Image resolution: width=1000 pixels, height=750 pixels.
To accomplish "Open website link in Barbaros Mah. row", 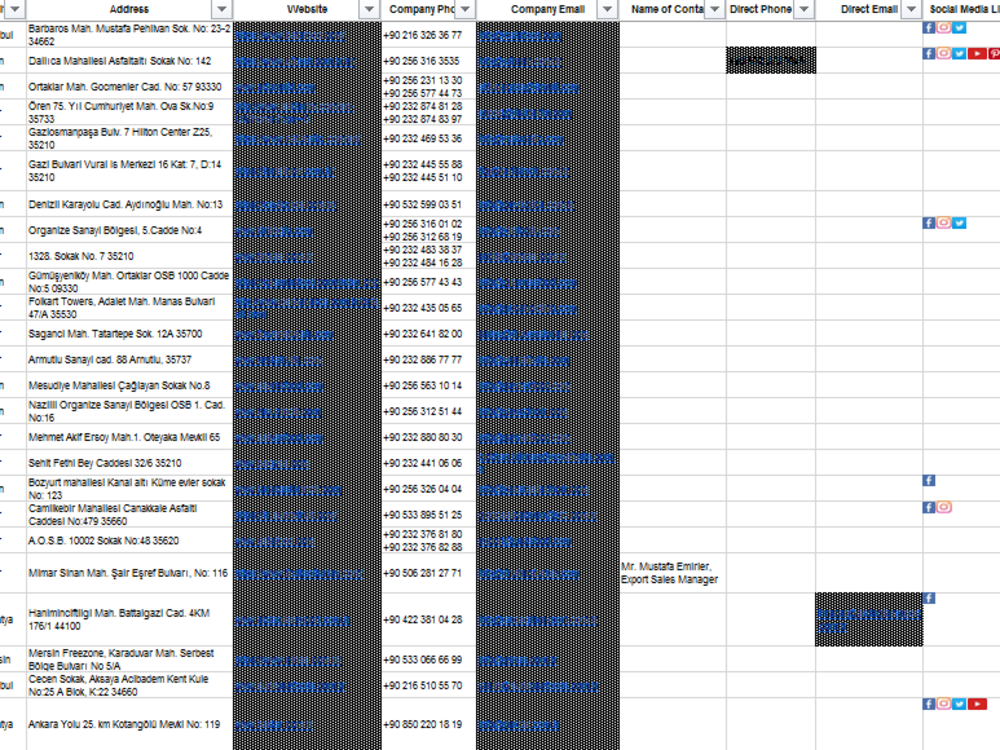I will pos(290,36).
